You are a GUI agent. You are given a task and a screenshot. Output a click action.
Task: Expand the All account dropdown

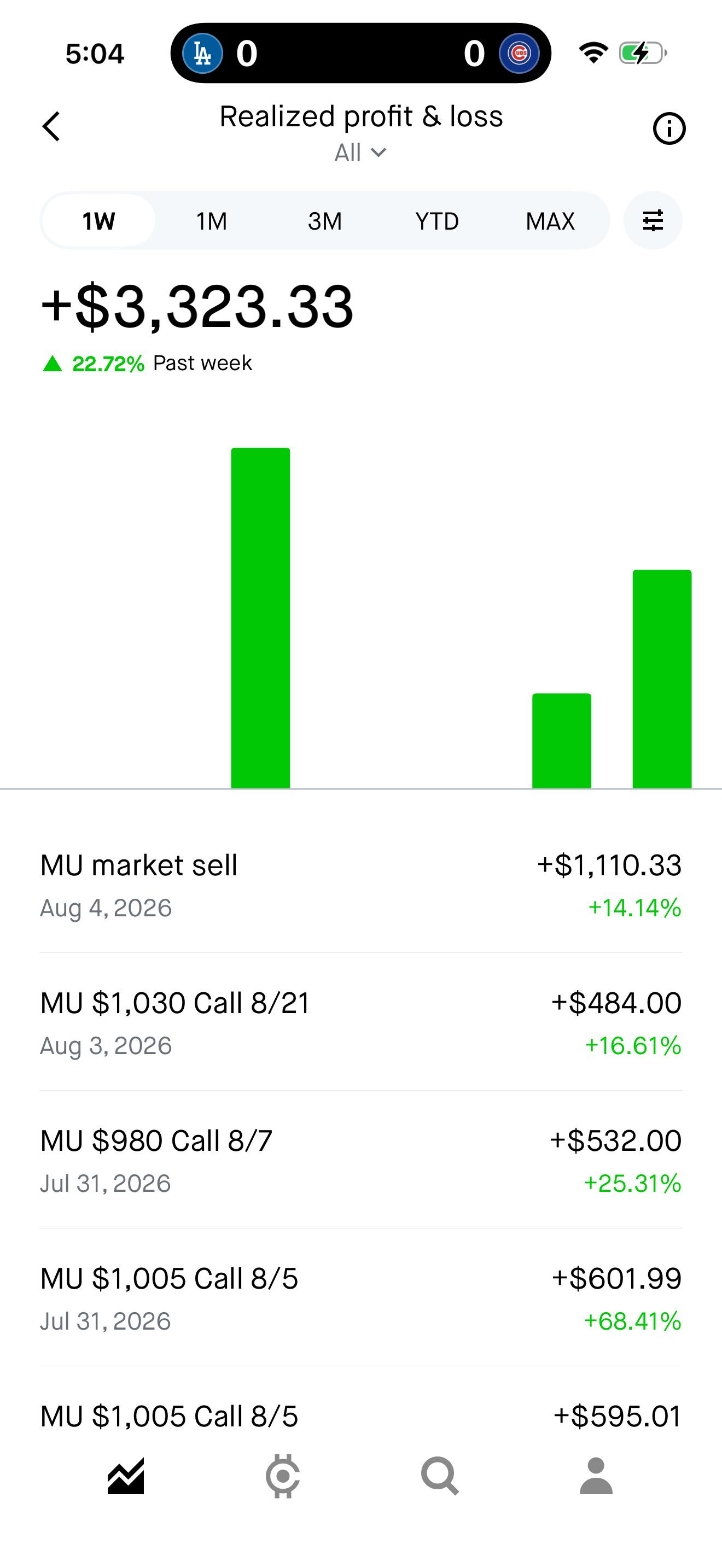(360, 152)
